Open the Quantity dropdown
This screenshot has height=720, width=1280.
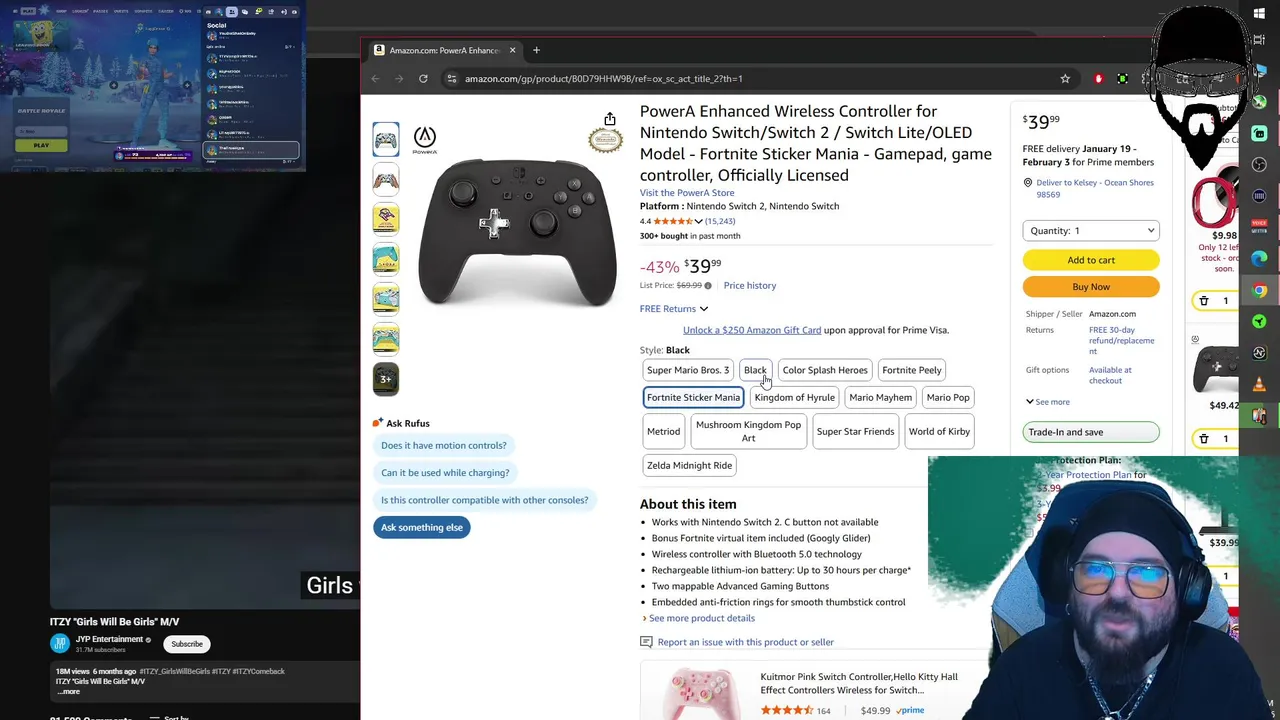(x=1091, y=231)
